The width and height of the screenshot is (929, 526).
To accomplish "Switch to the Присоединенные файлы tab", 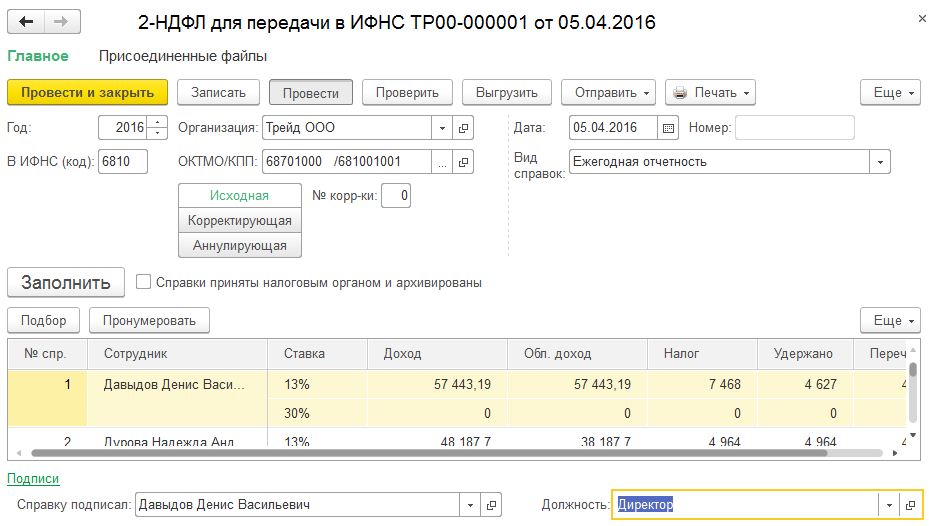I will 182,56.
